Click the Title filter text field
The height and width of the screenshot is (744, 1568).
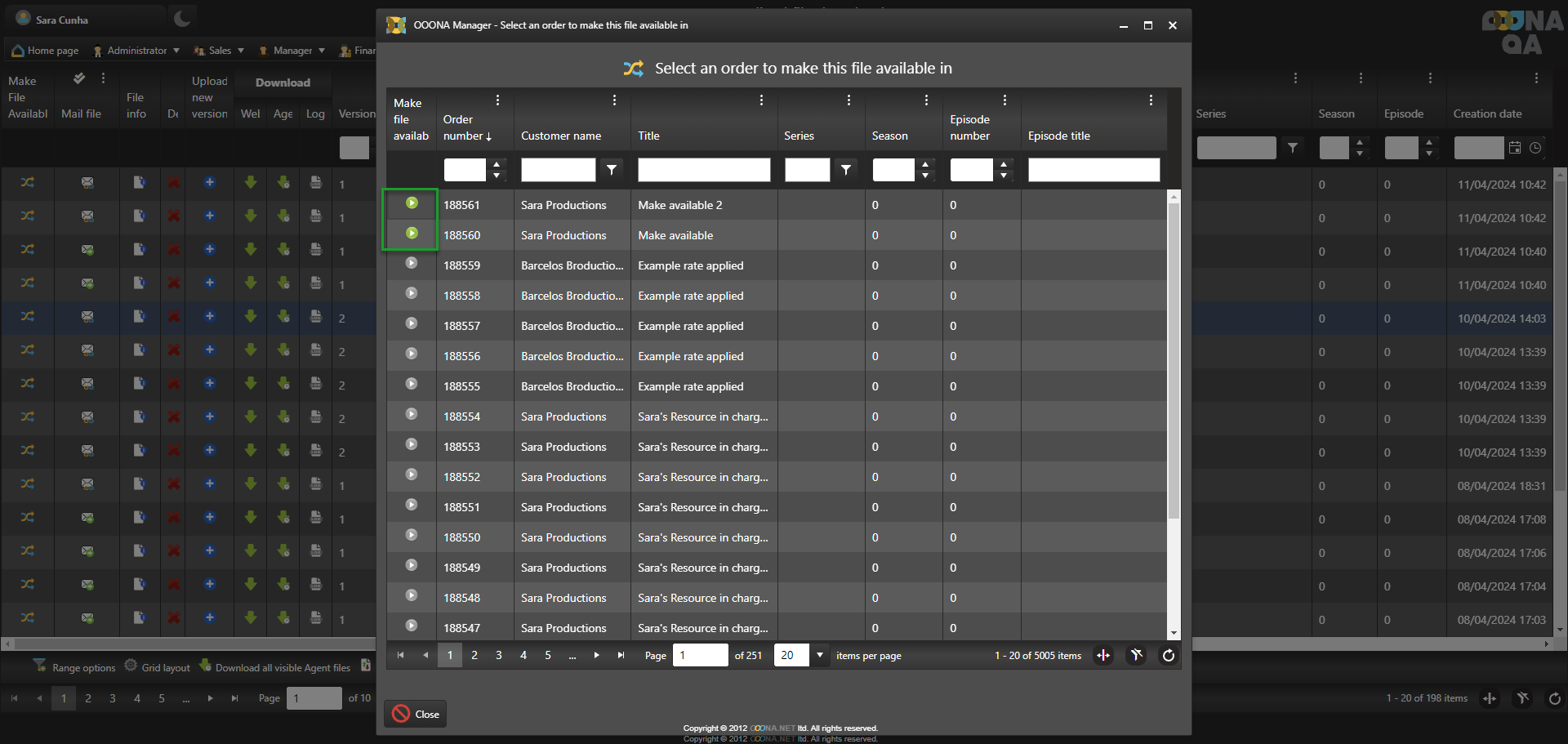tap(703, 170)
